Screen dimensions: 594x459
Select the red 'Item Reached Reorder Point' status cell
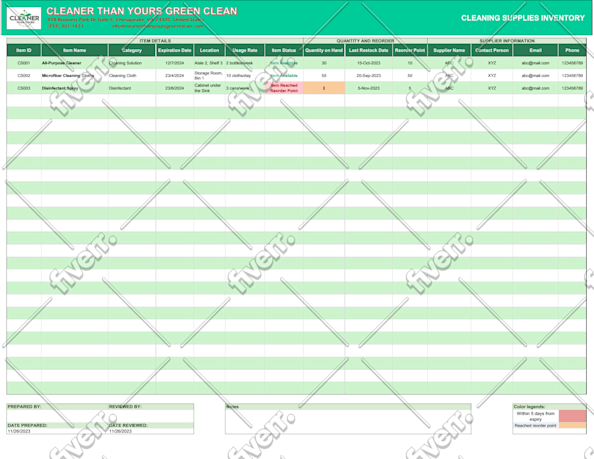click(284, 88)
